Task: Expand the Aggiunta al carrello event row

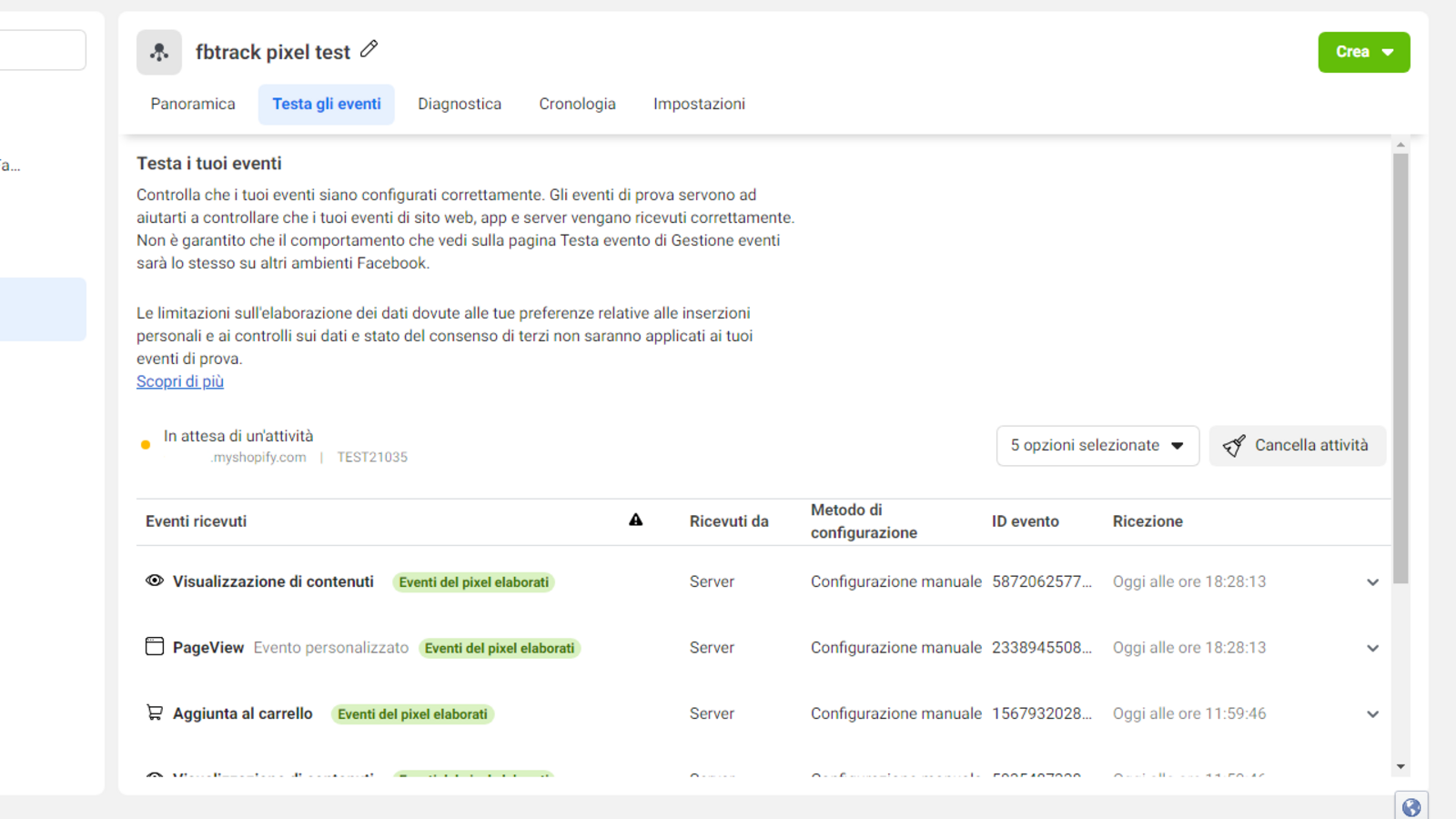Action: tap(1372, 714)
